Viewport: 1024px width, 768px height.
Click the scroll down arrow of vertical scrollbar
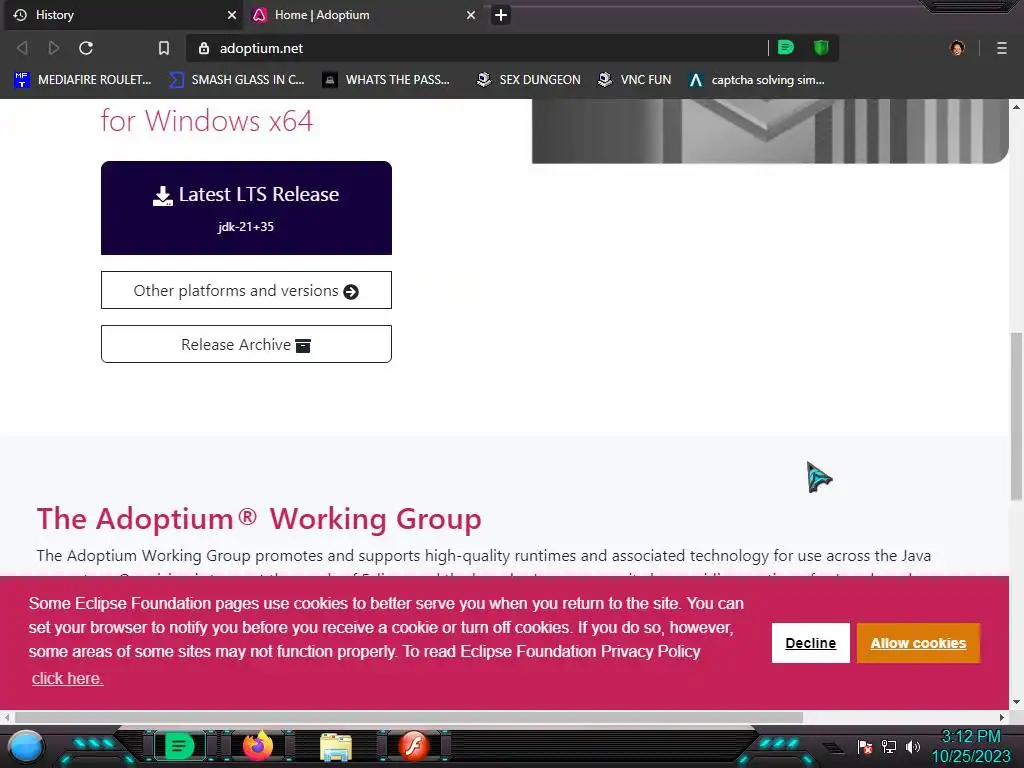1016,703
